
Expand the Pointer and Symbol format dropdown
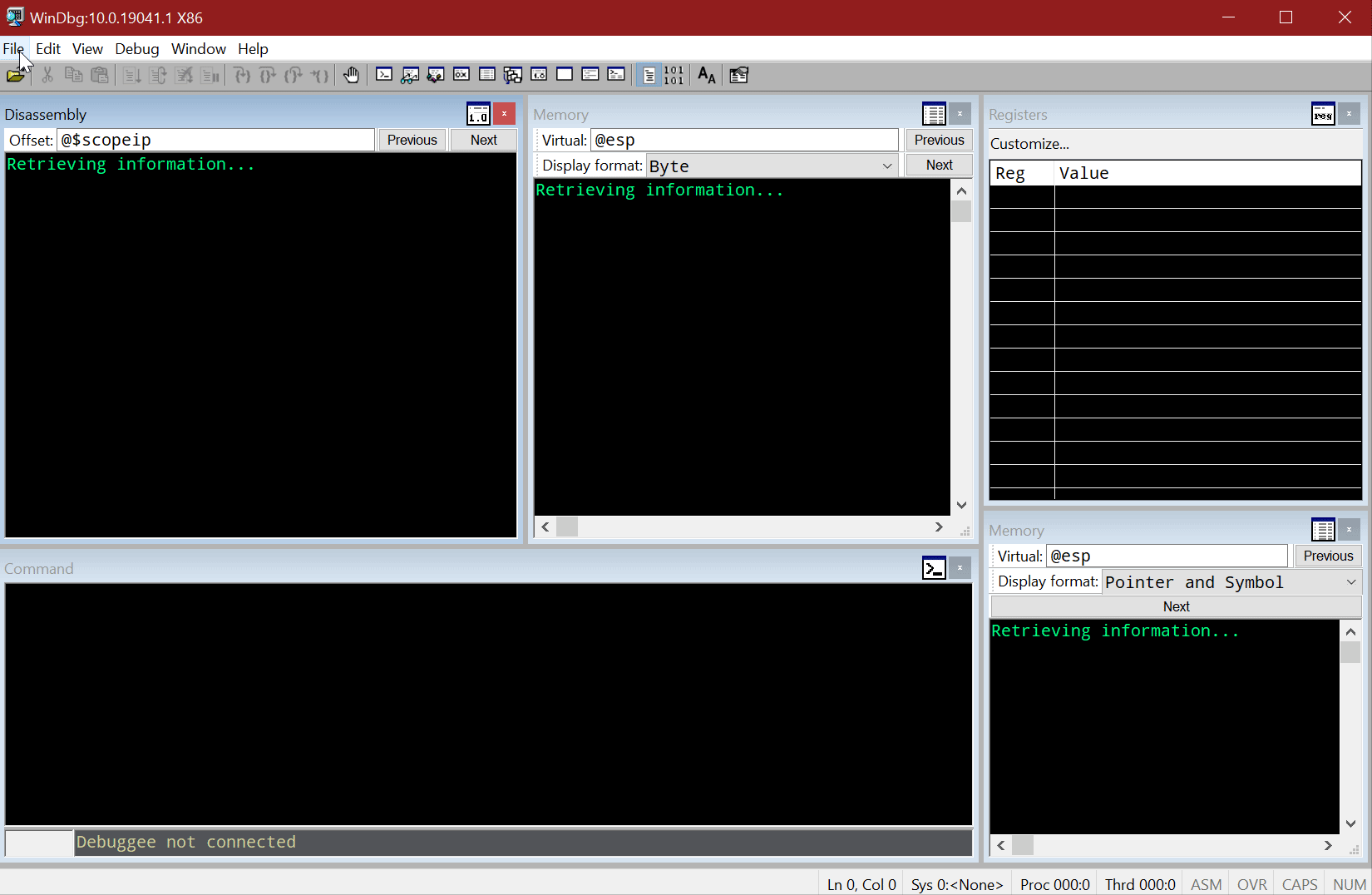[1351, 582]
